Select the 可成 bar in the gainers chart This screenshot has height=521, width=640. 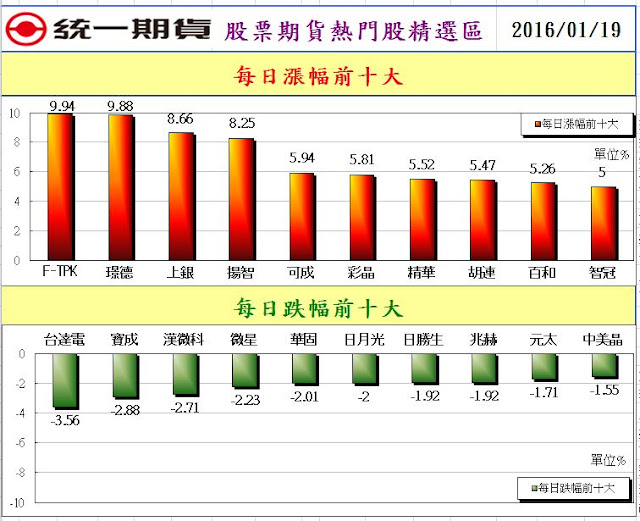click(302, 217)
